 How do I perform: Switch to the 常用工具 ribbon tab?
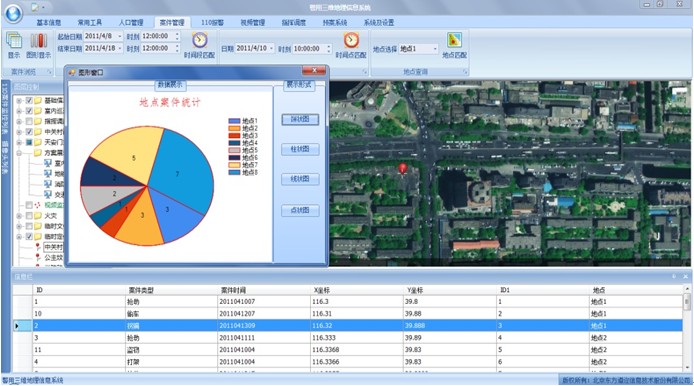tap(90, 23)
